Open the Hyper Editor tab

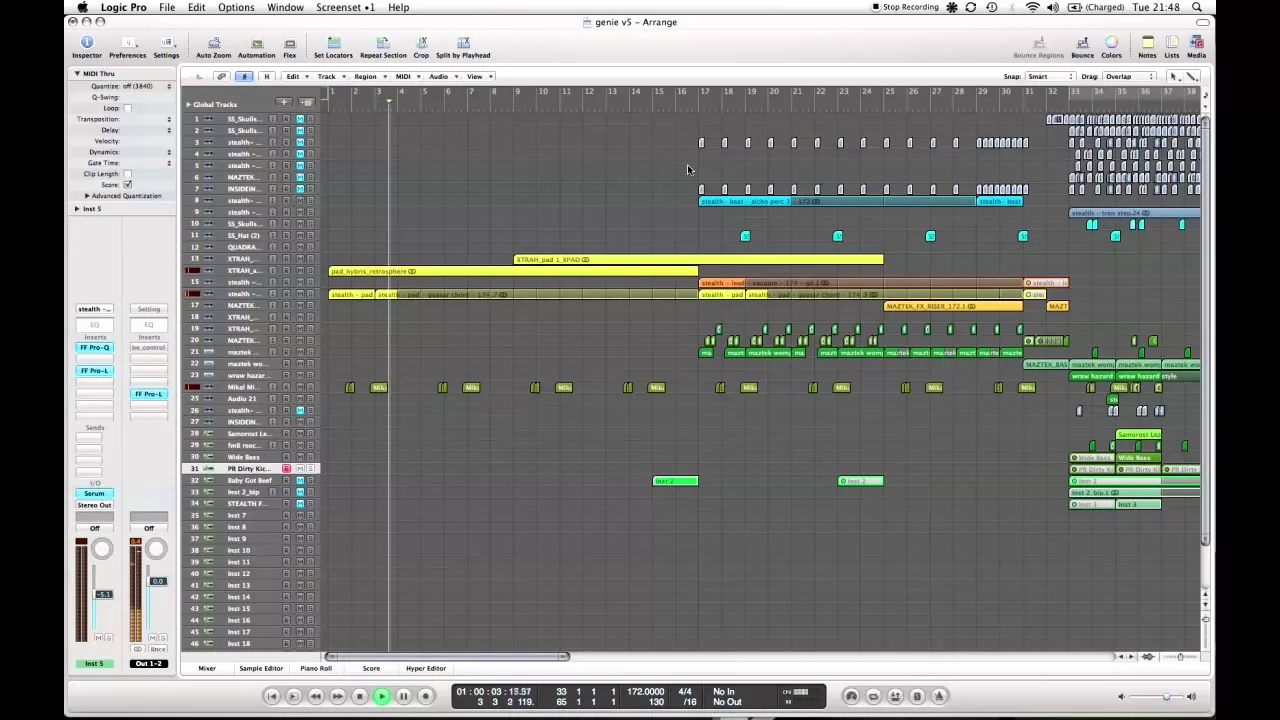(x=426, y=668)
